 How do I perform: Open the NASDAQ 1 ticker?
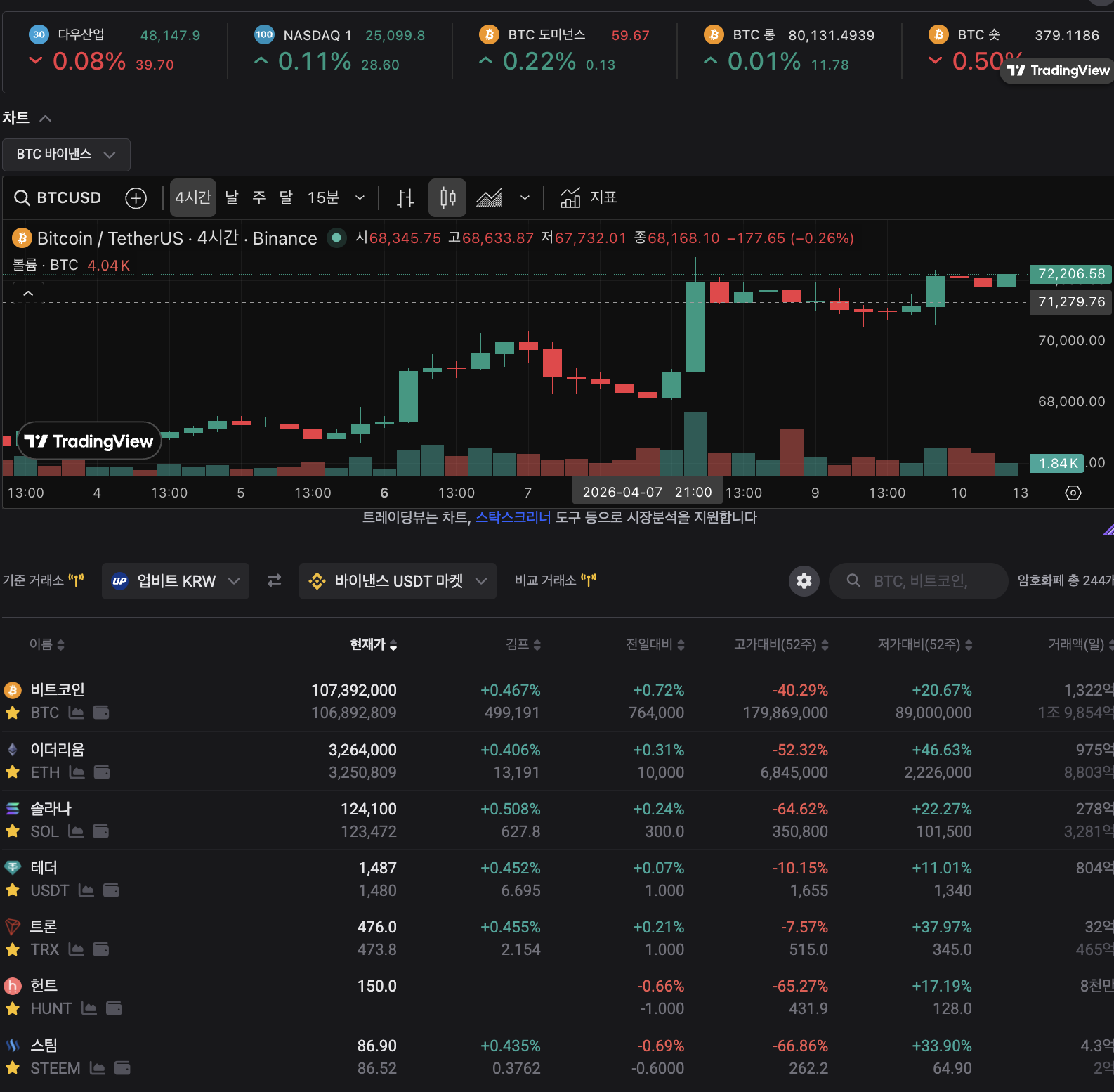340,50
